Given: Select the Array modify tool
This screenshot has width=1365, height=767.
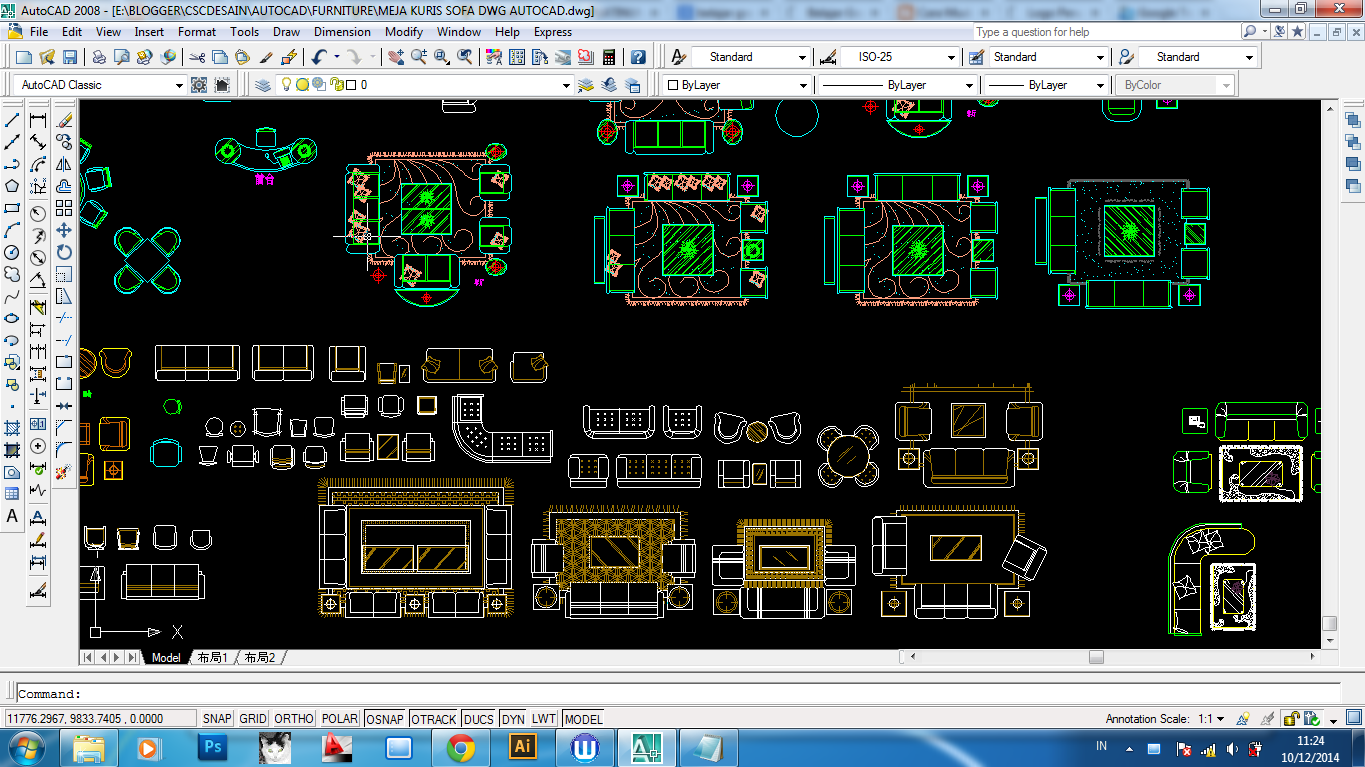Looking at the screenshot, I should (x=64, y=208).
